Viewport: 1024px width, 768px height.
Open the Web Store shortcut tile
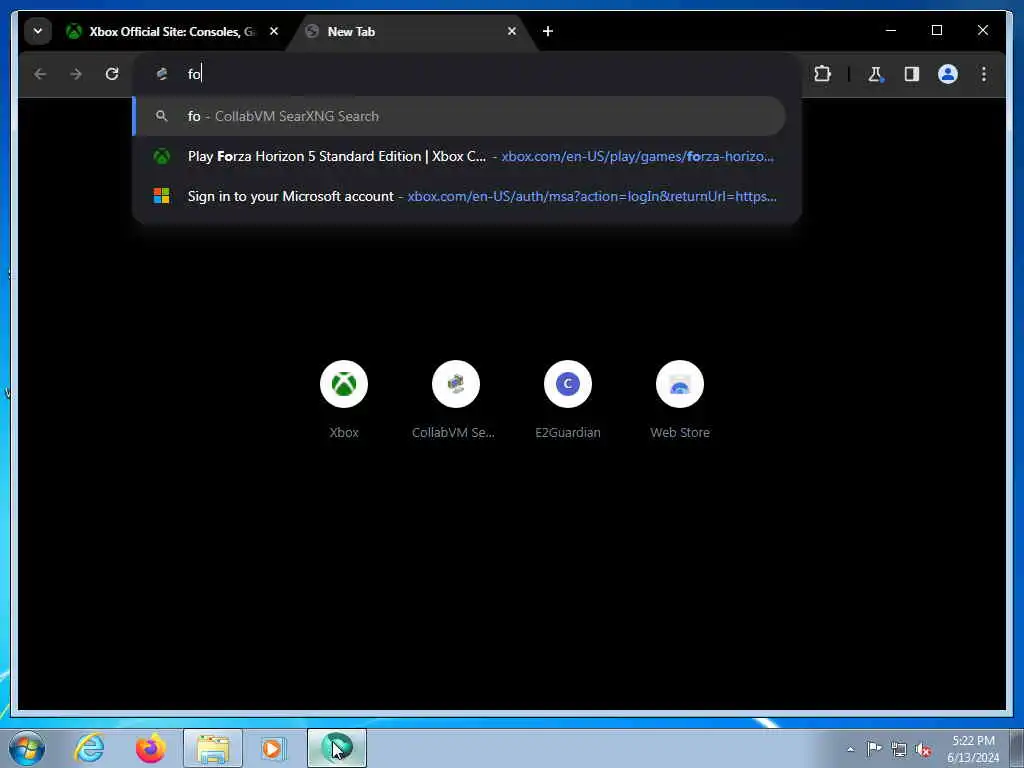[680, 400]
